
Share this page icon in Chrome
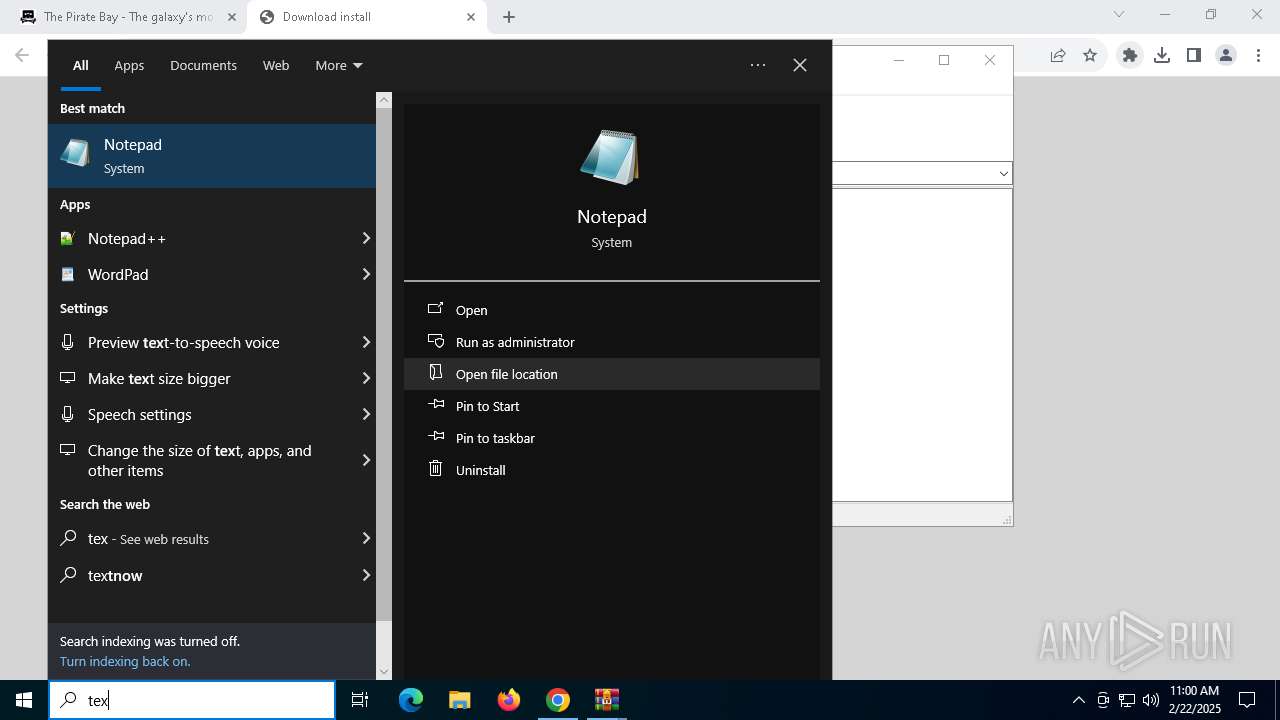click(1058, 56)
